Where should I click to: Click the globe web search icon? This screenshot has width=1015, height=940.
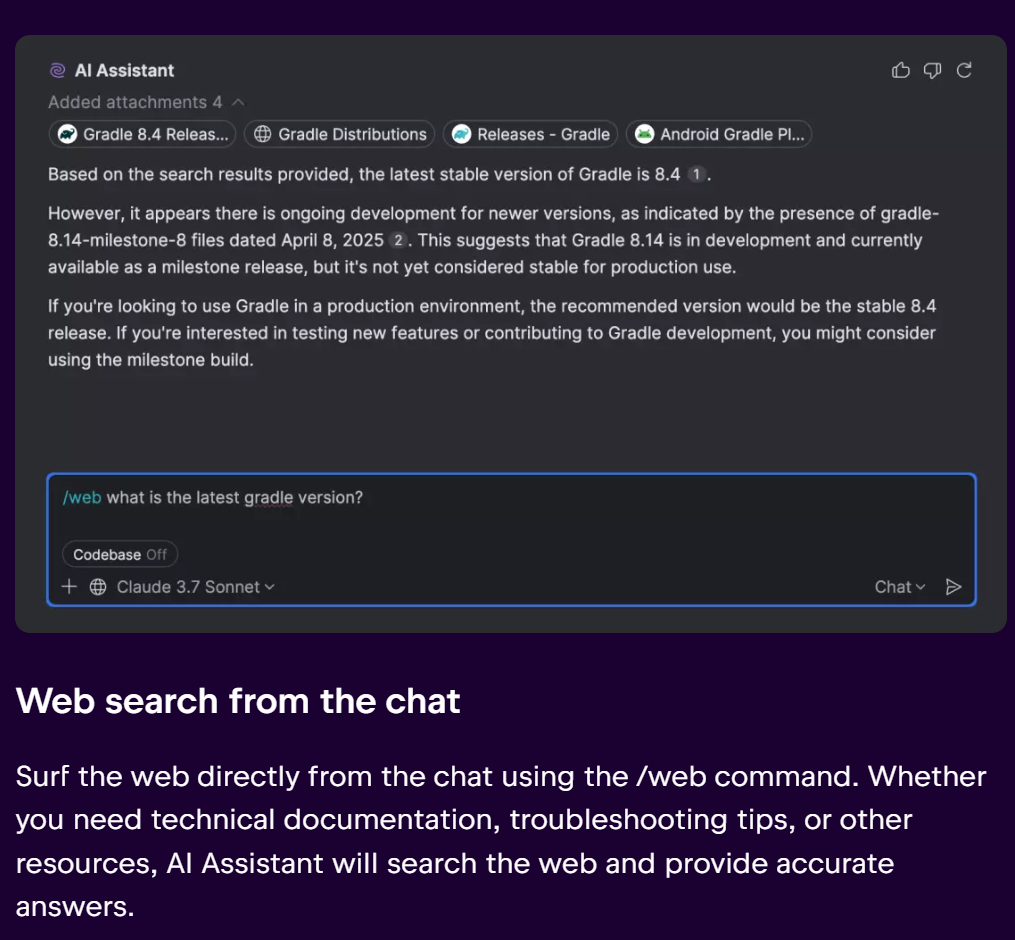pos(98,587)
